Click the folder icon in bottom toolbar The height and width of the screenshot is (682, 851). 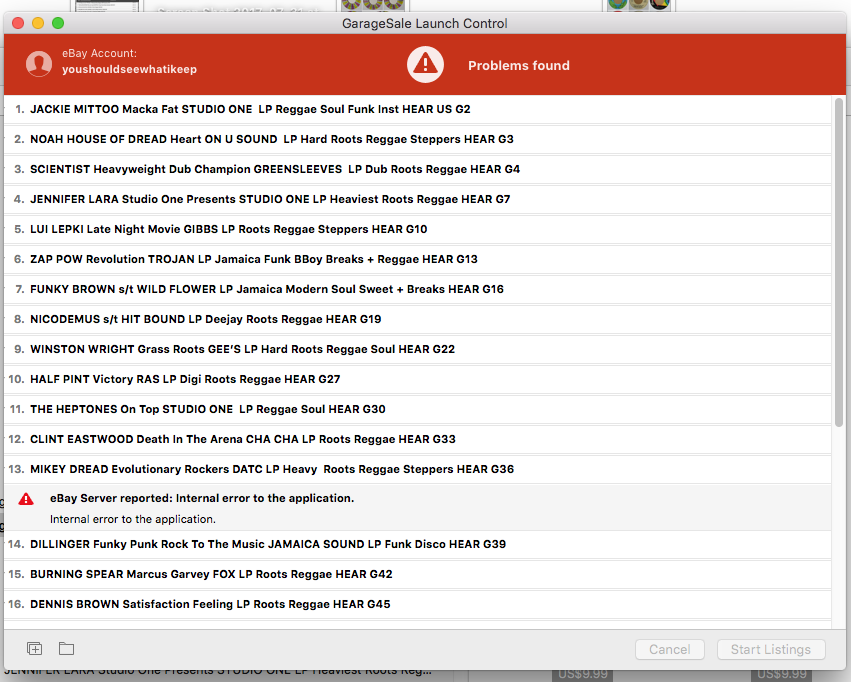[67, 648]
